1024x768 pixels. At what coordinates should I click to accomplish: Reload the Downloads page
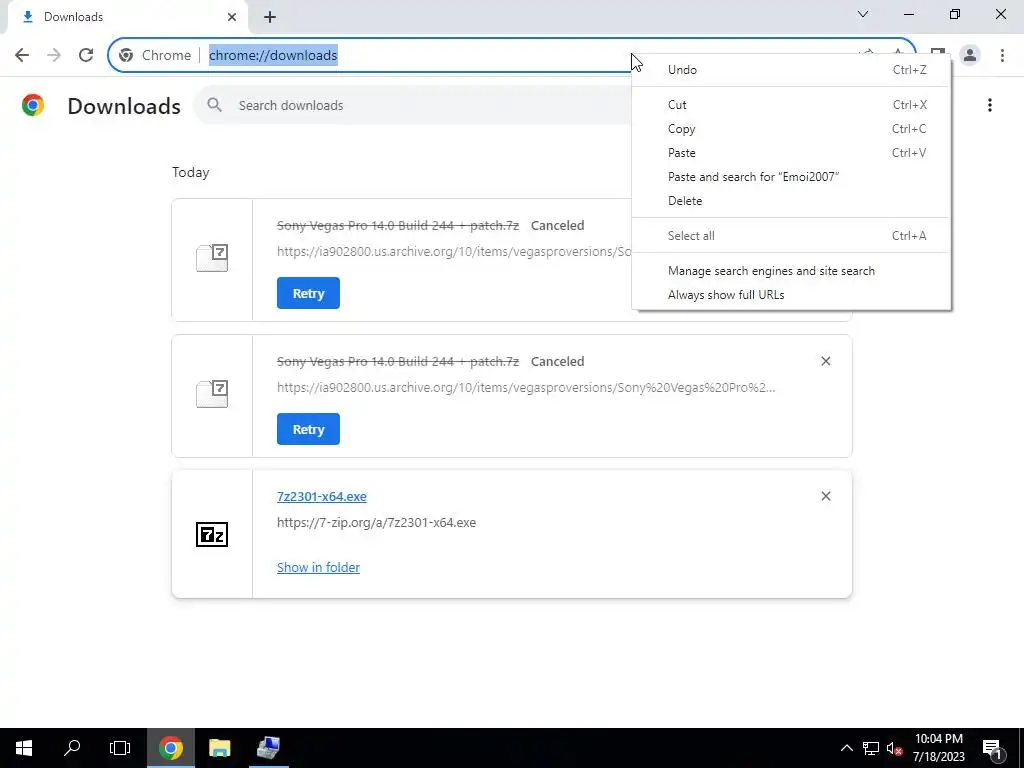[x=86, y=55]
